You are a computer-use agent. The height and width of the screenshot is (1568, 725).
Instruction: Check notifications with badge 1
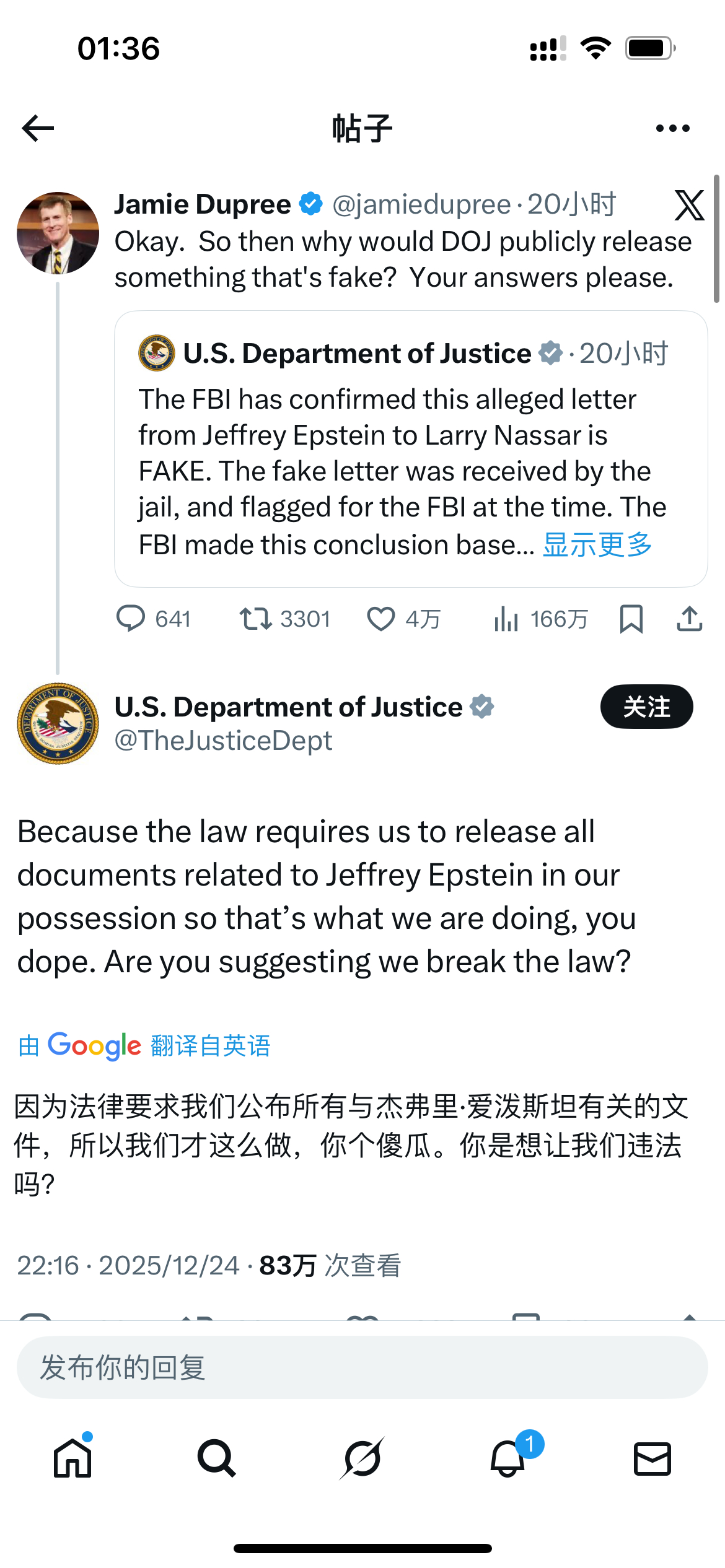(507, 1458)
